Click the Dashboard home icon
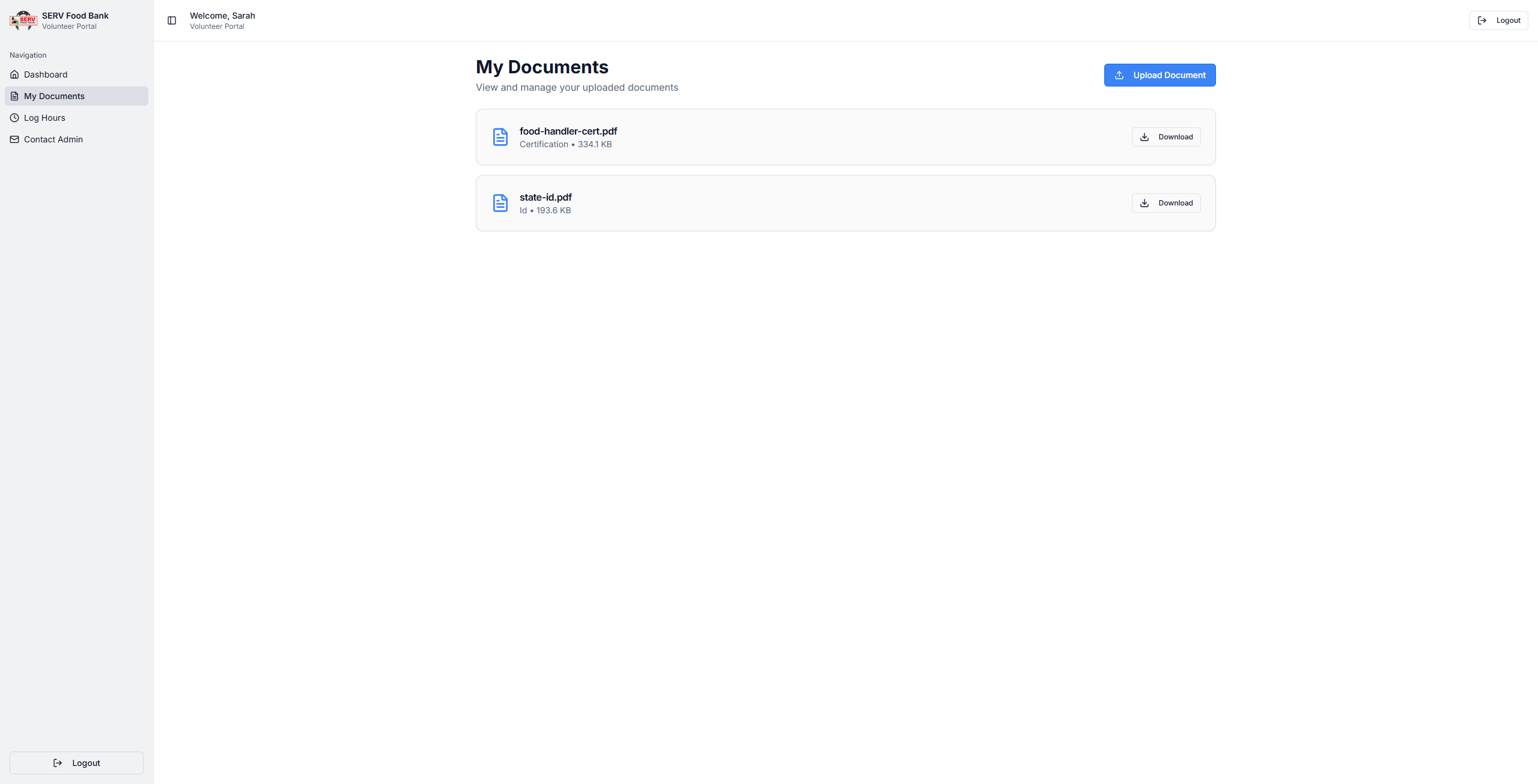Screen dimensions: 1538x784 (x=14, y=74)
